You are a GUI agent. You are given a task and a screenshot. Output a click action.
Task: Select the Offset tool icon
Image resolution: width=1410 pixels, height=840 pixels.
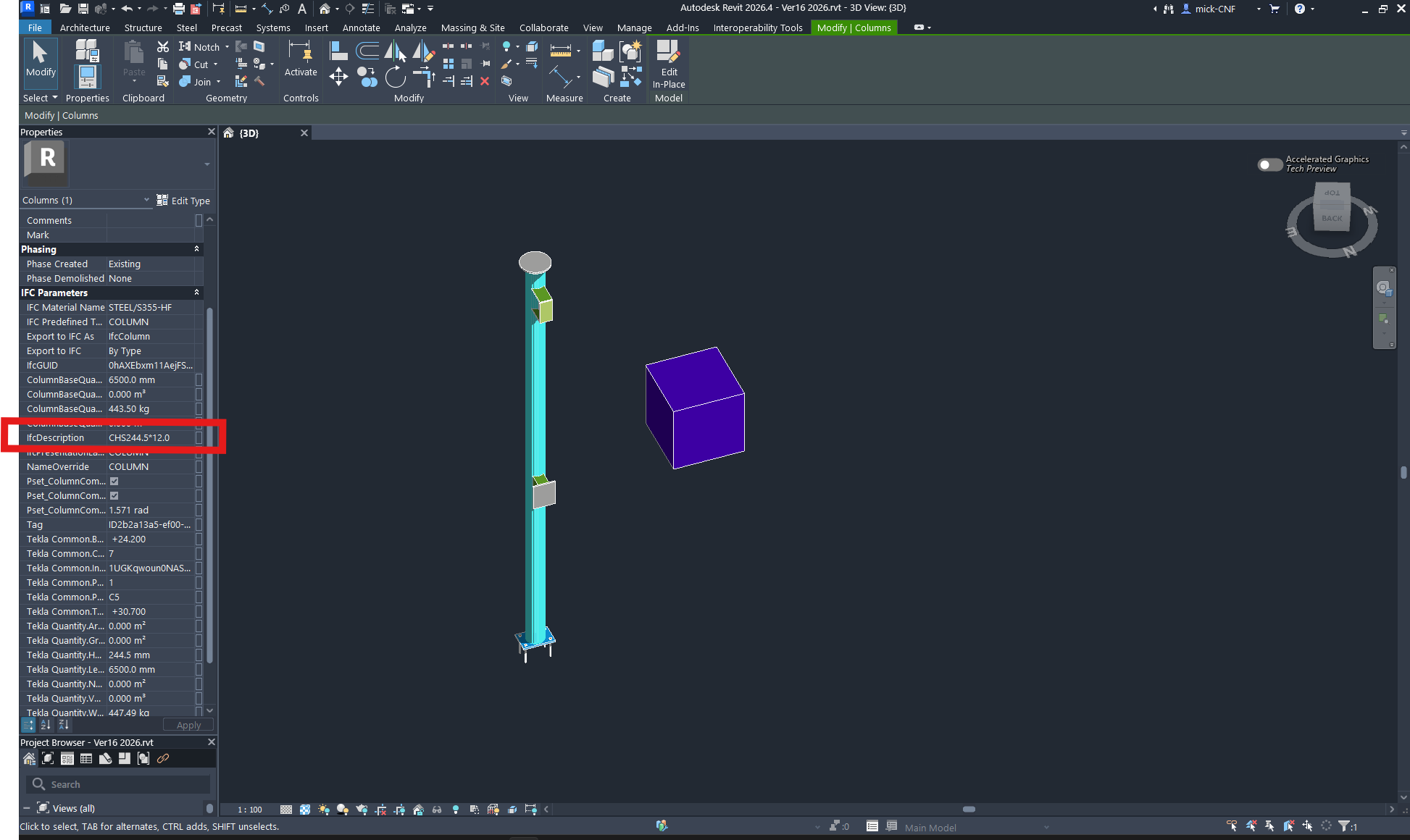pos(367,51)
